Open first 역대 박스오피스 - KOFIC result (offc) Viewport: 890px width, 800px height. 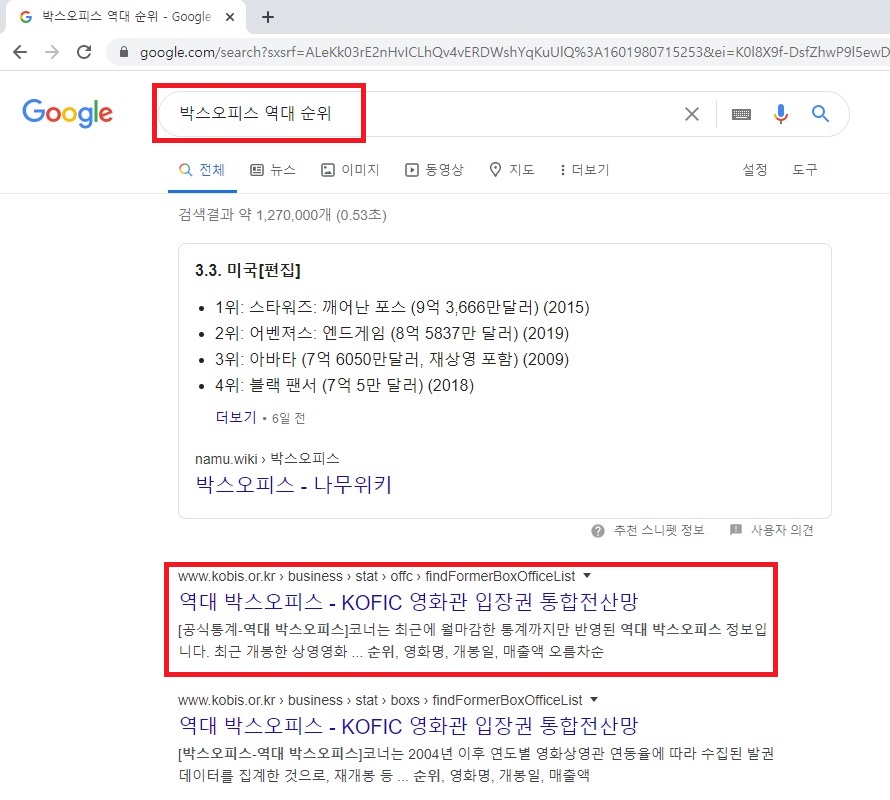point(409,602)
